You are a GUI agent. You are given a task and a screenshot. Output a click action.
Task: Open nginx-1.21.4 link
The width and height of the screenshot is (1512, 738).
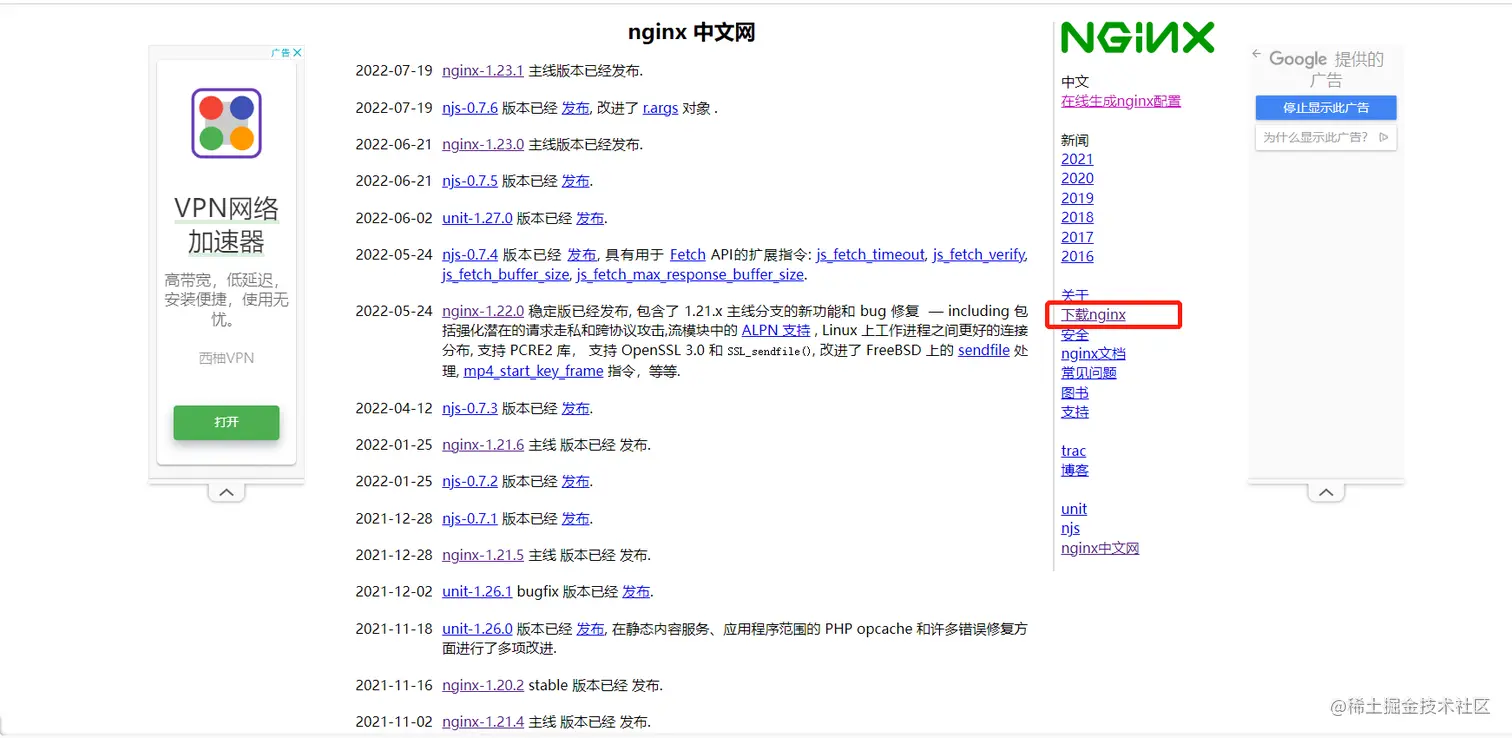(x=483, y=722)
